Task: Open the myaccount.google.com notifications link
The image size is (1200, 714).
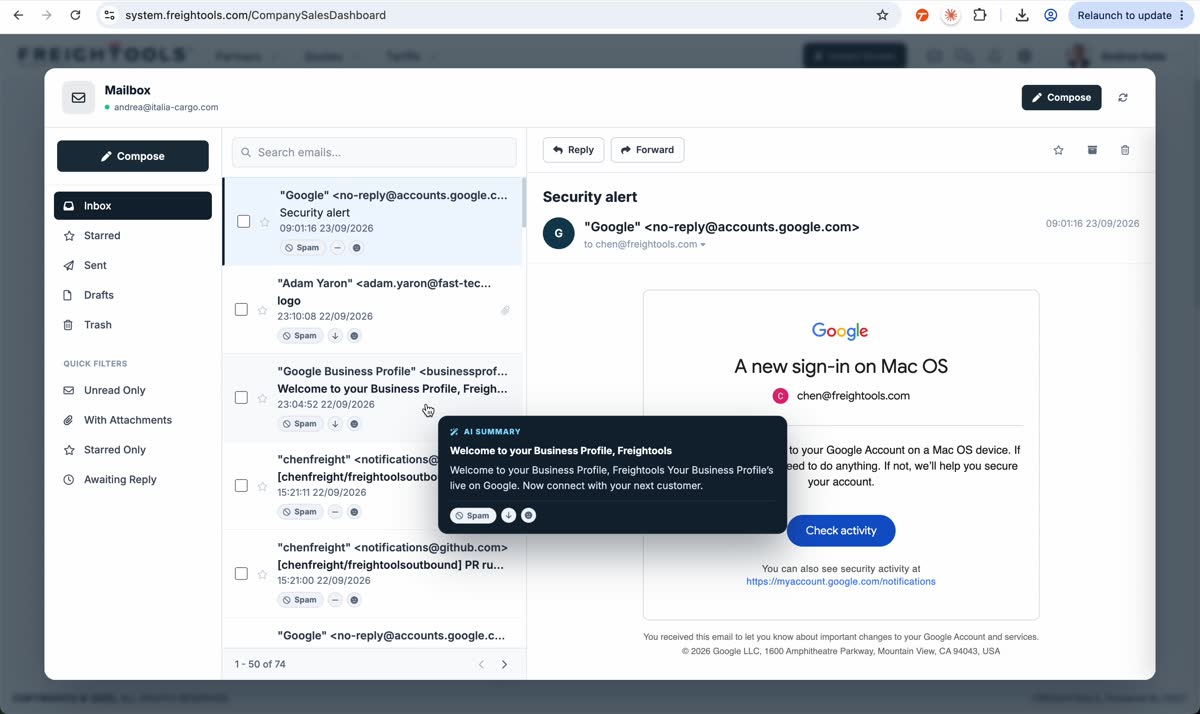Action: (841, 581)
